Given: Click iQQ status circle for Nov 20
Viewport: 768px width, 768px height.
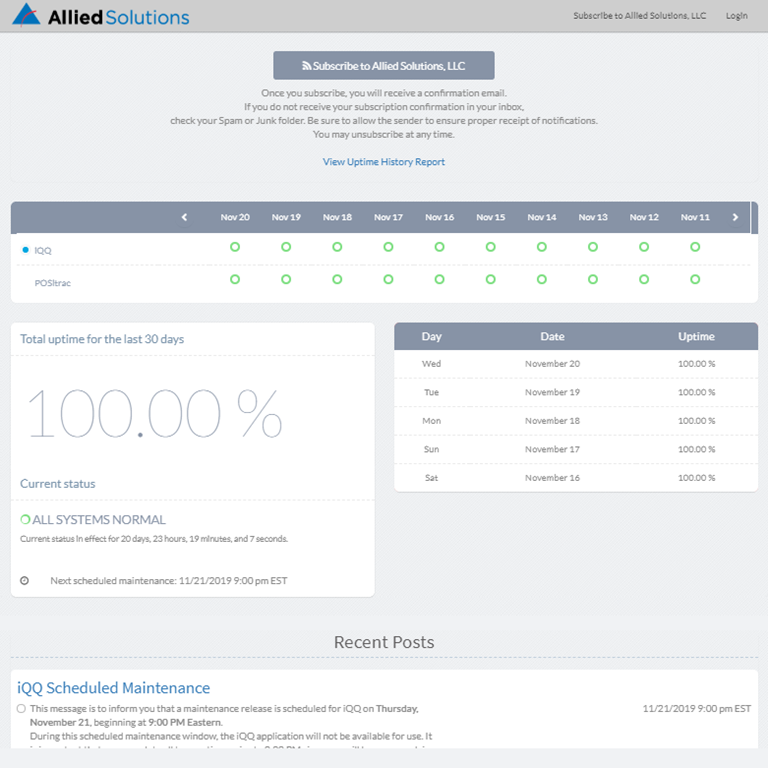Looking at the screenshot, I should 235,247.
